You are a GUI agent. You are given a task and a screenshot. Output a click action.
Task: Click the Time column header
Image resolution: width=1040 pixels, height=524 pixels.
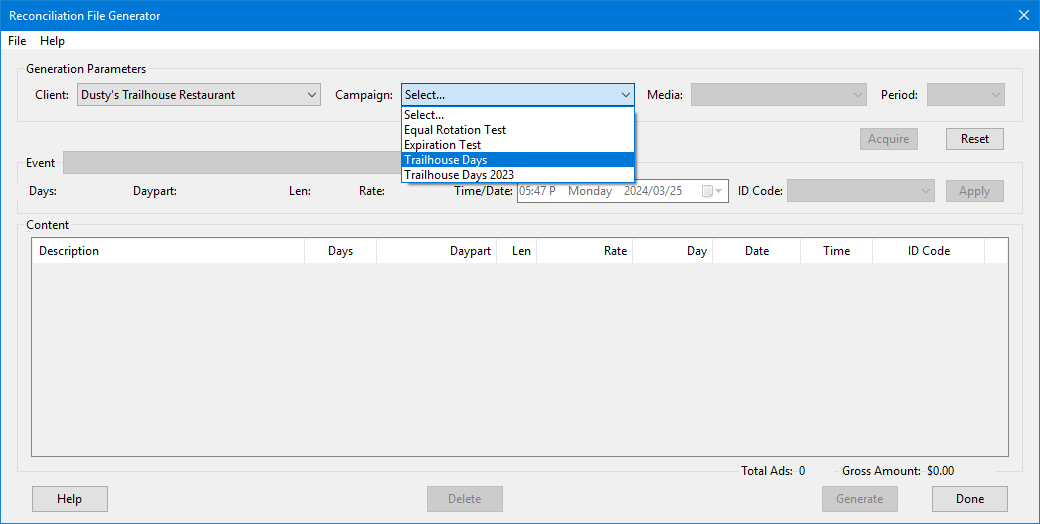pyautogui.click(x=836, y=251)
